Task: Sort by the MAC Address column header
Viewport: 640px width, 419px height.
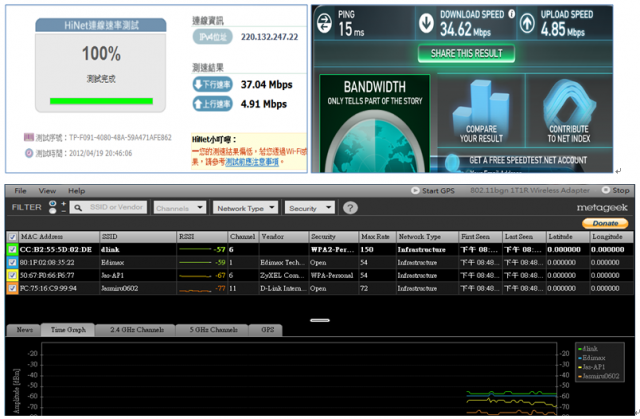Action: click(x=59, y=237)
